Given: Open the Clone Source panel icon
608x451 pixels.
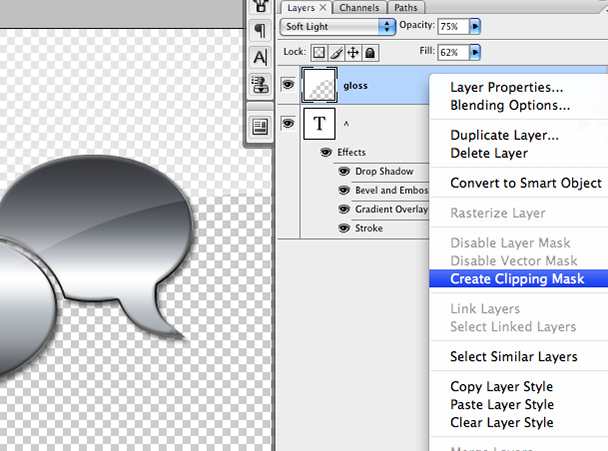Looking at the screenshot, I should [260, 84].
